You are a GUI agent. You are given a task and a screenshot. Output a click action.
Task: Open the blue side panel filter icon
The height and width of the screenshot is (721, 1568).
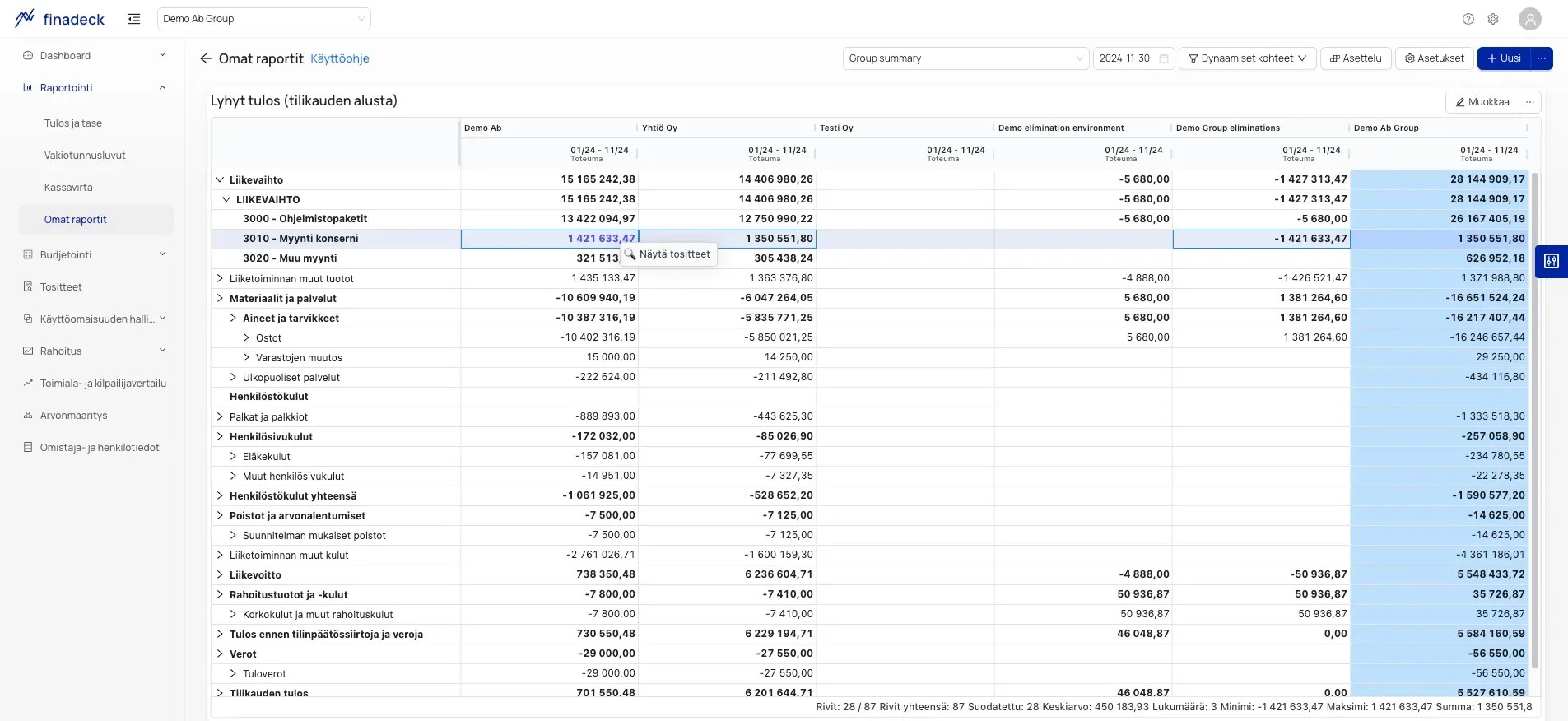(1552, 262)
